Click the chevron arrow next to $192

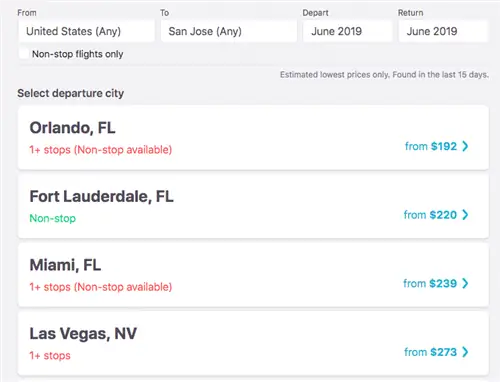click(465, 146)
